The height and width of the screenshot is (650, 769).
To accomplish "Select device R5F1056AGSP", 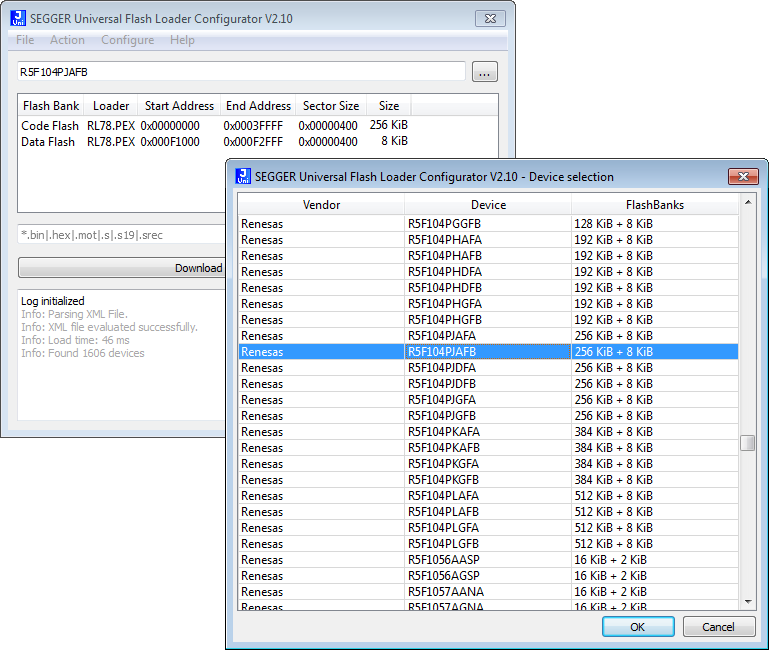I will pyautogui.click(x=488, y=575).
